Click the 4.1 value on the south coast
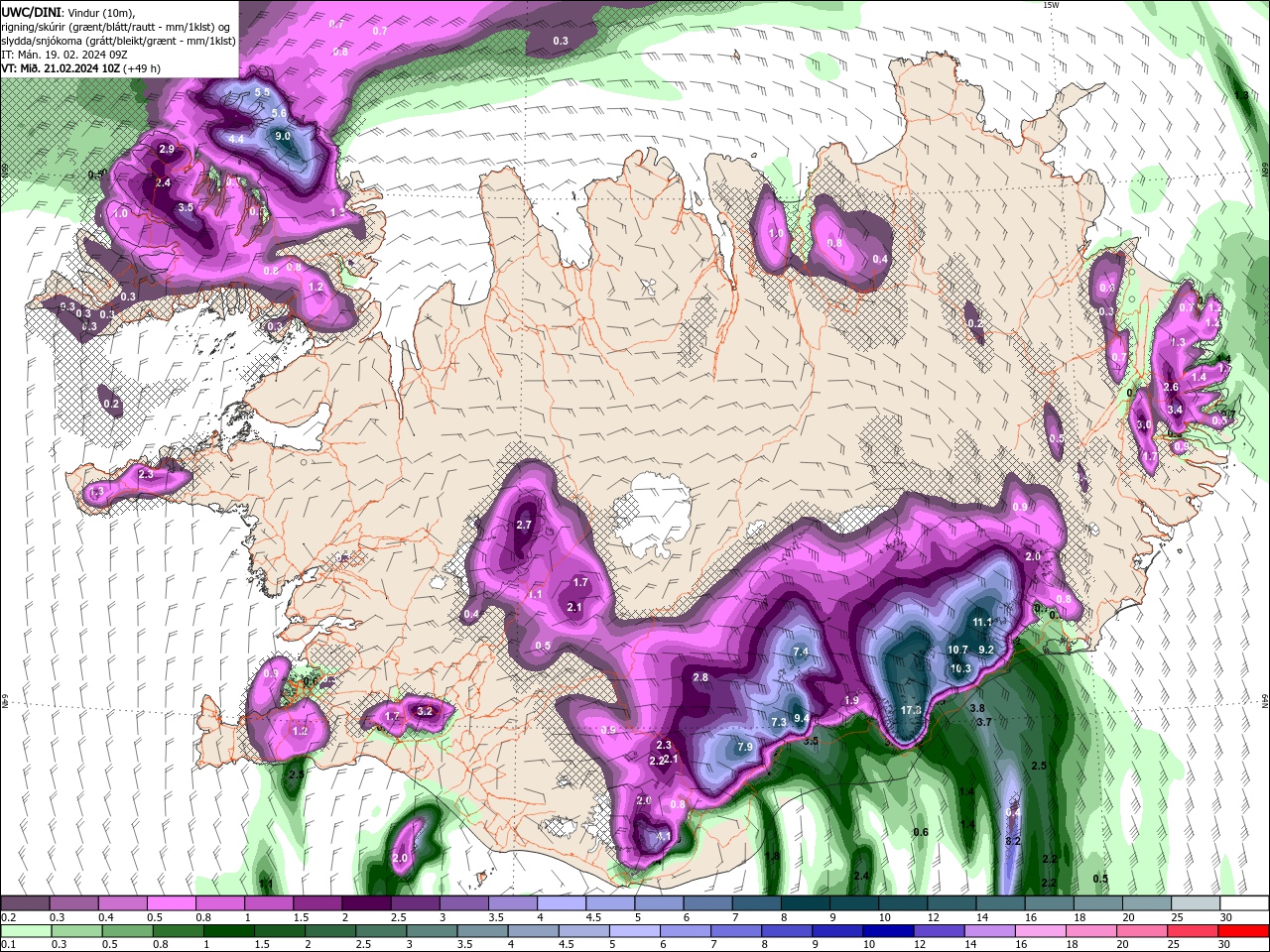 point(665,836)
